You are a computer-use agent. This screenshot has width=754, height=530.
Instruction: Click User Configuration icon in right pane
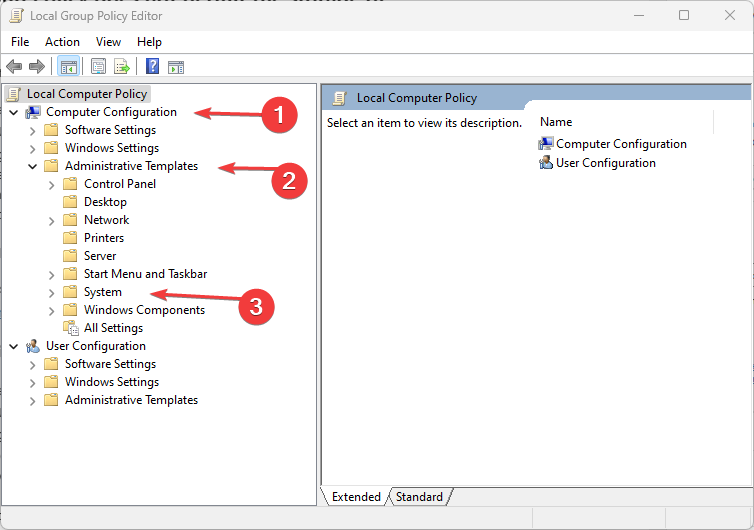click(546, 163)
